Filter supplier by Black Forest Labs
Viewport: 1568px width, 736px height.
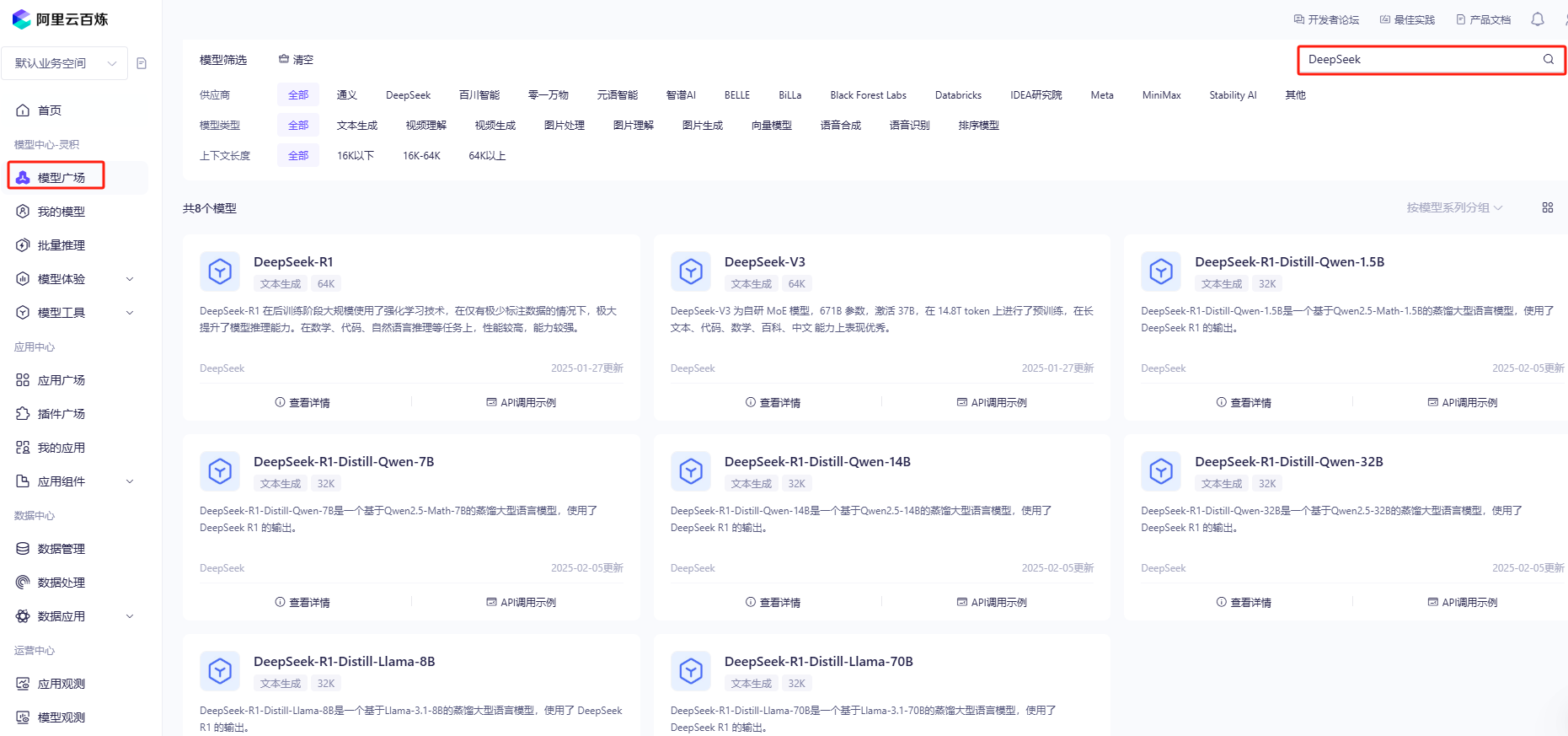(868, 95)
